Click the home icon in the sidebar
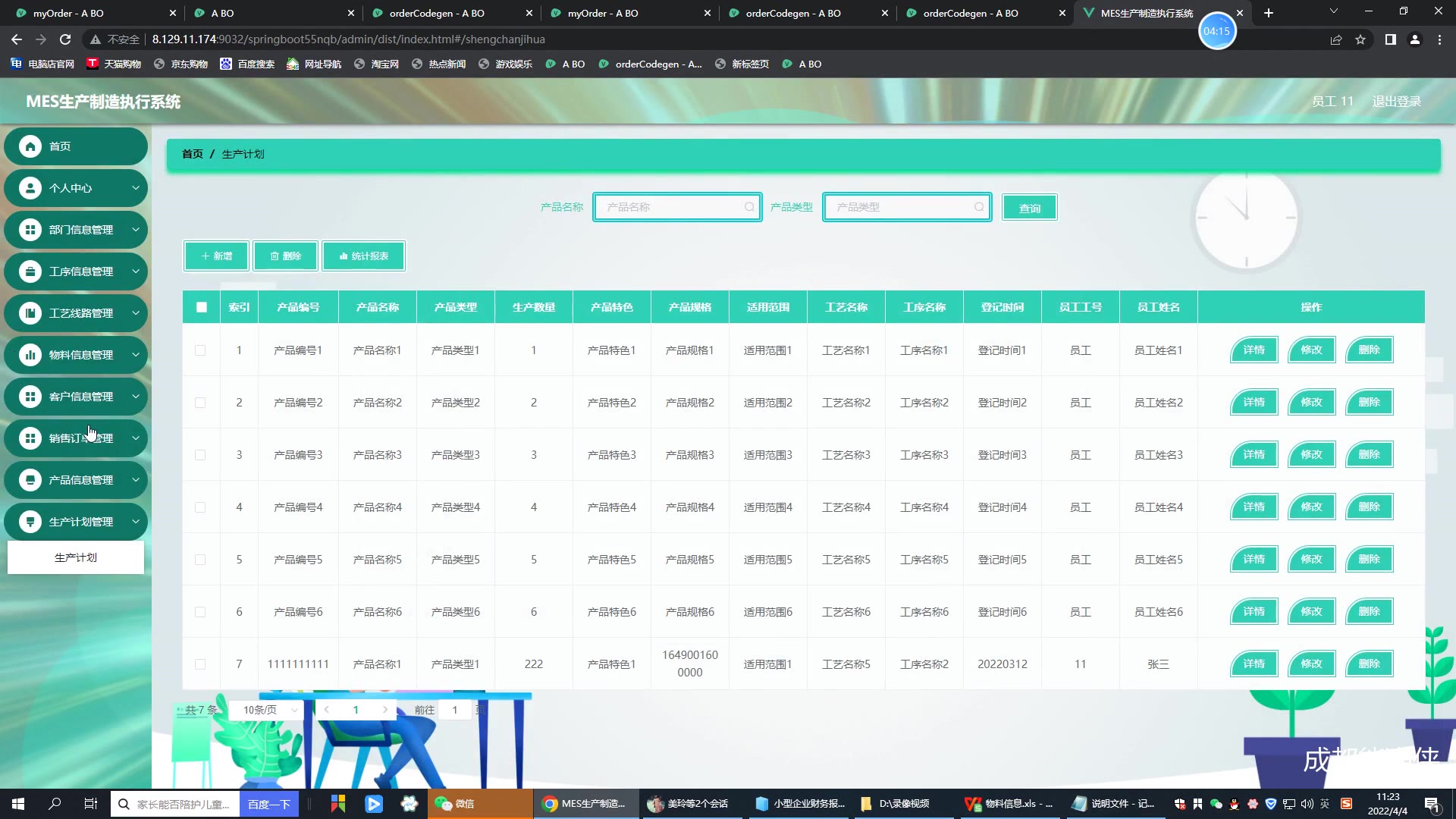Viewport: 1456px width, 819px height. click(30, 146)
